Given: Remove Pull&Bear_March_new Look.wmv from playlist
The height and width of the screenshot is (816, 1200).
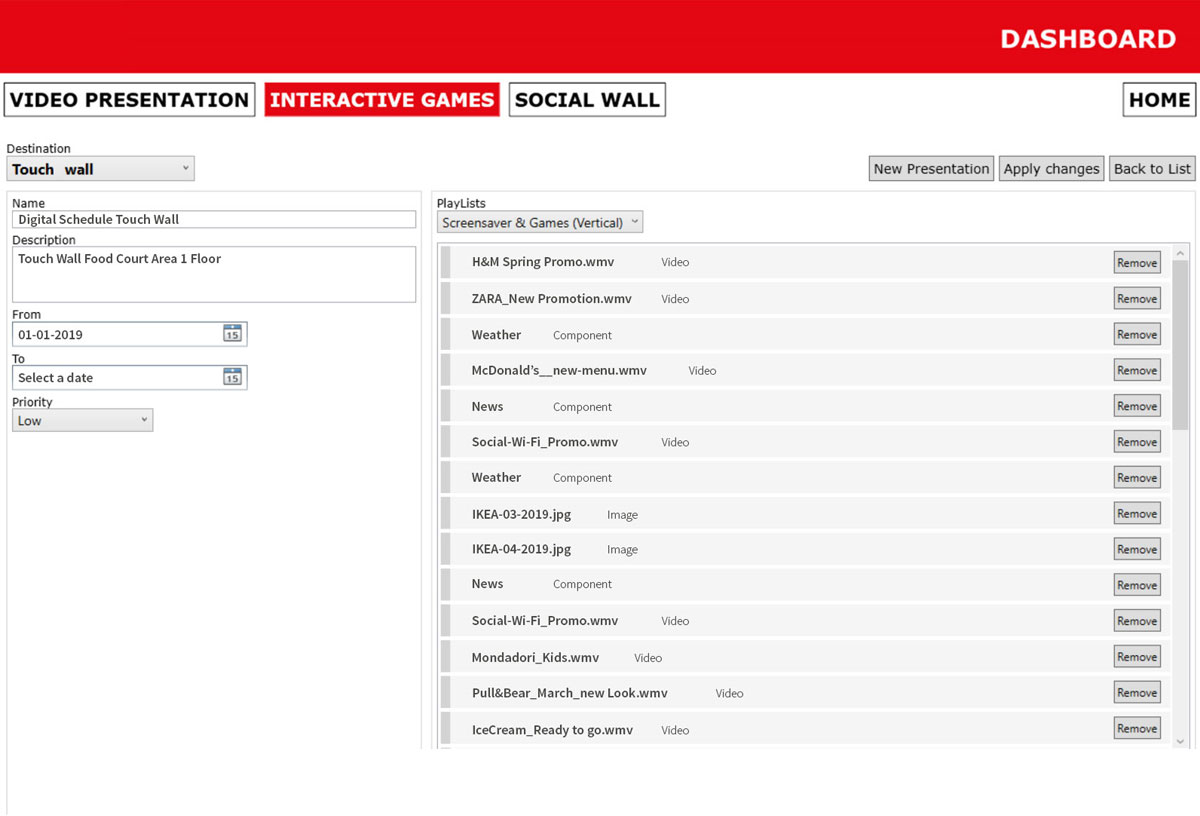Looking at the screenshot, I should click(x=1137, y=693).
